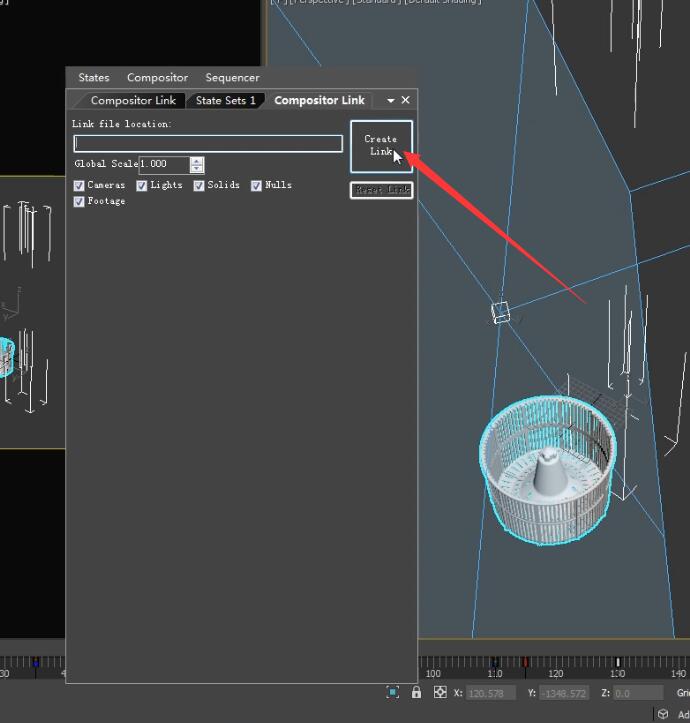Open the Compositor menu

[157, 77]
